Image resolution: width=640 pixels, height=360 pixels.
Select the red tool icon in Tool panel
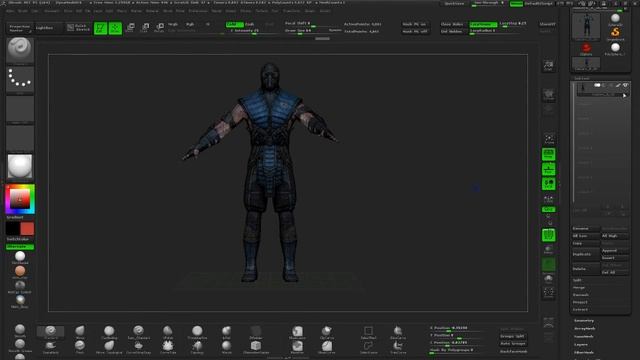[586, 49]
